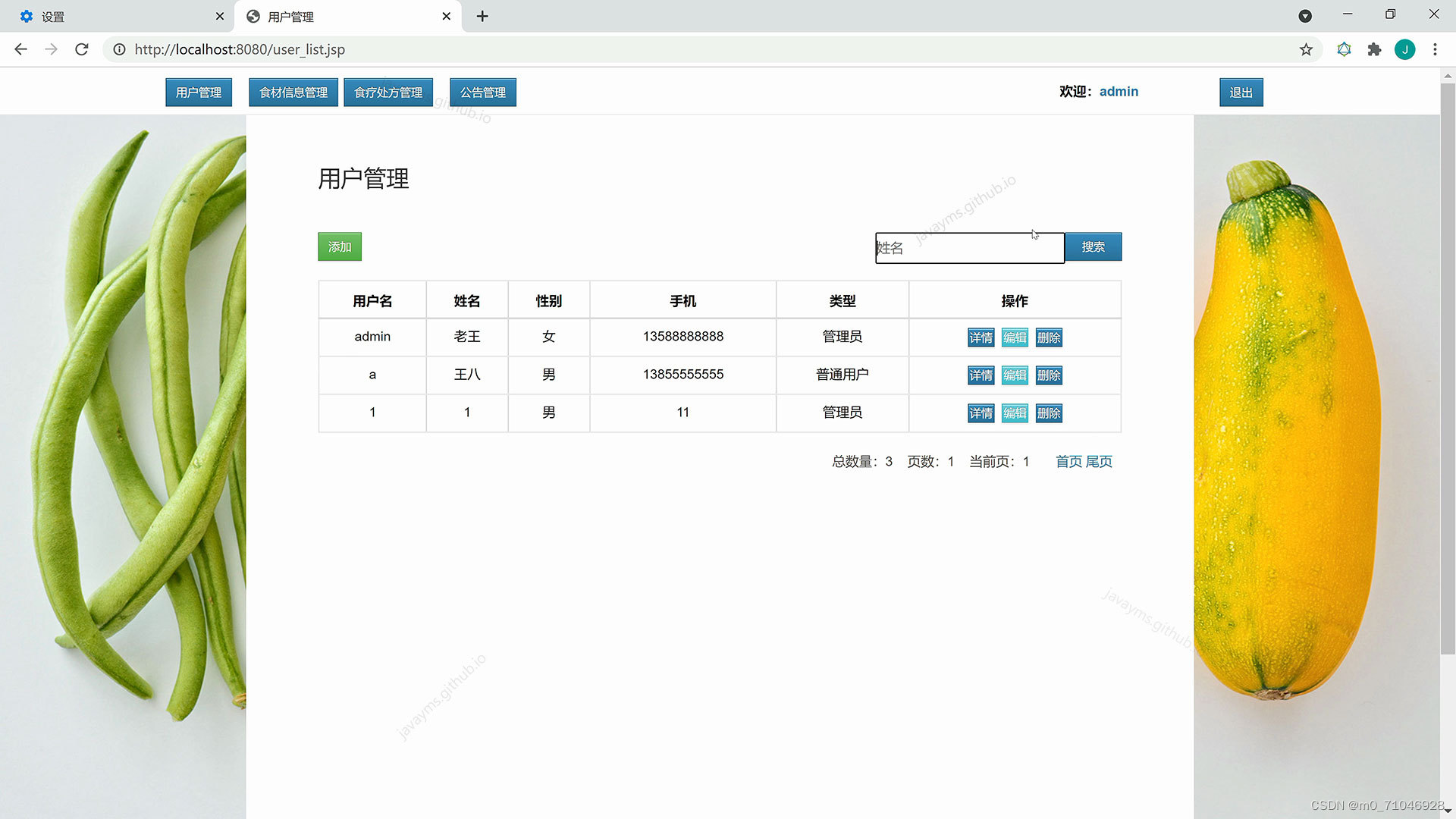Open the browser extensions puzzle icon
1456x819 pixels.
(x=1374, y=49)
